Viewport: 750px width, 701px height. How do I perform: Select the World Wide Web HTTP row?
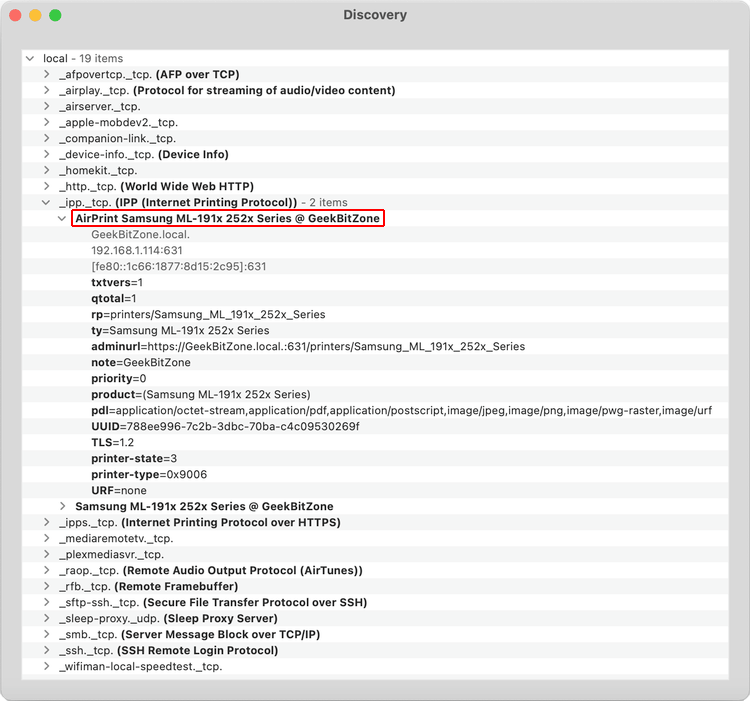coord(375,186)
